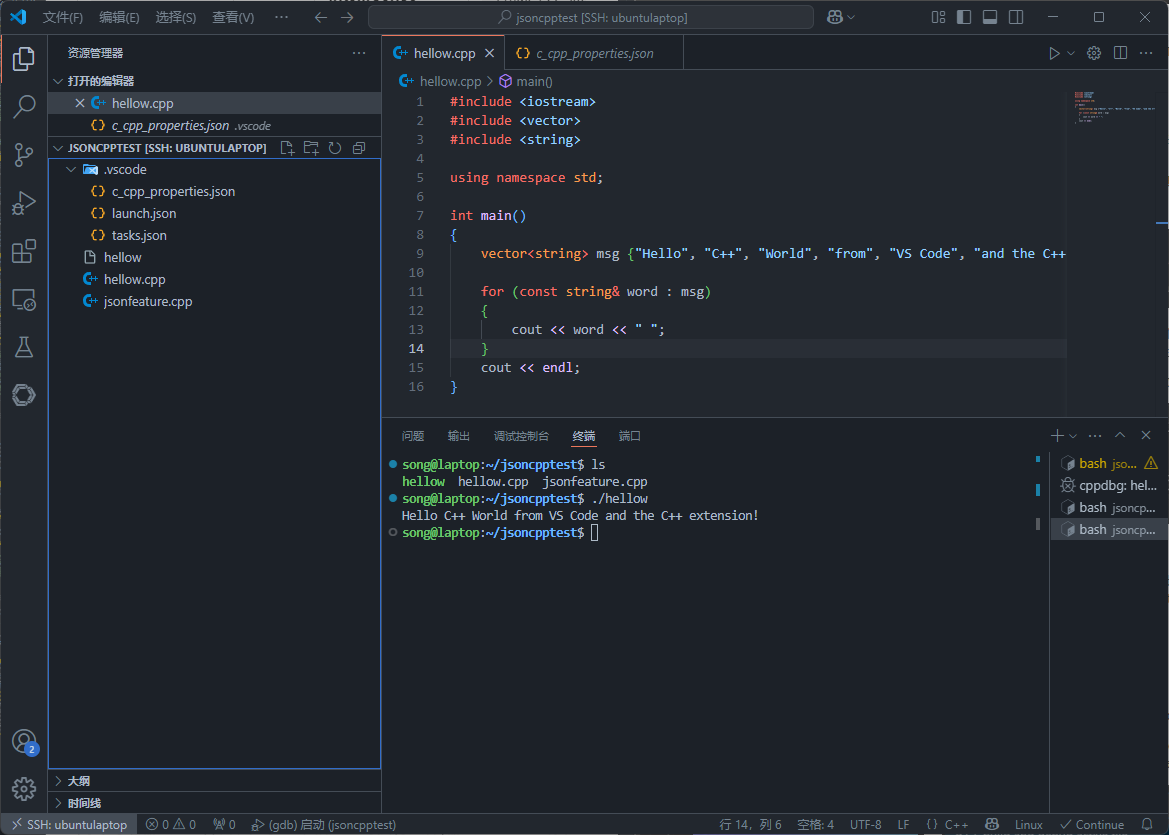Click the UTF-8 encoding in status bar
The image size is (1169, 835).
[x=865, y=825]
